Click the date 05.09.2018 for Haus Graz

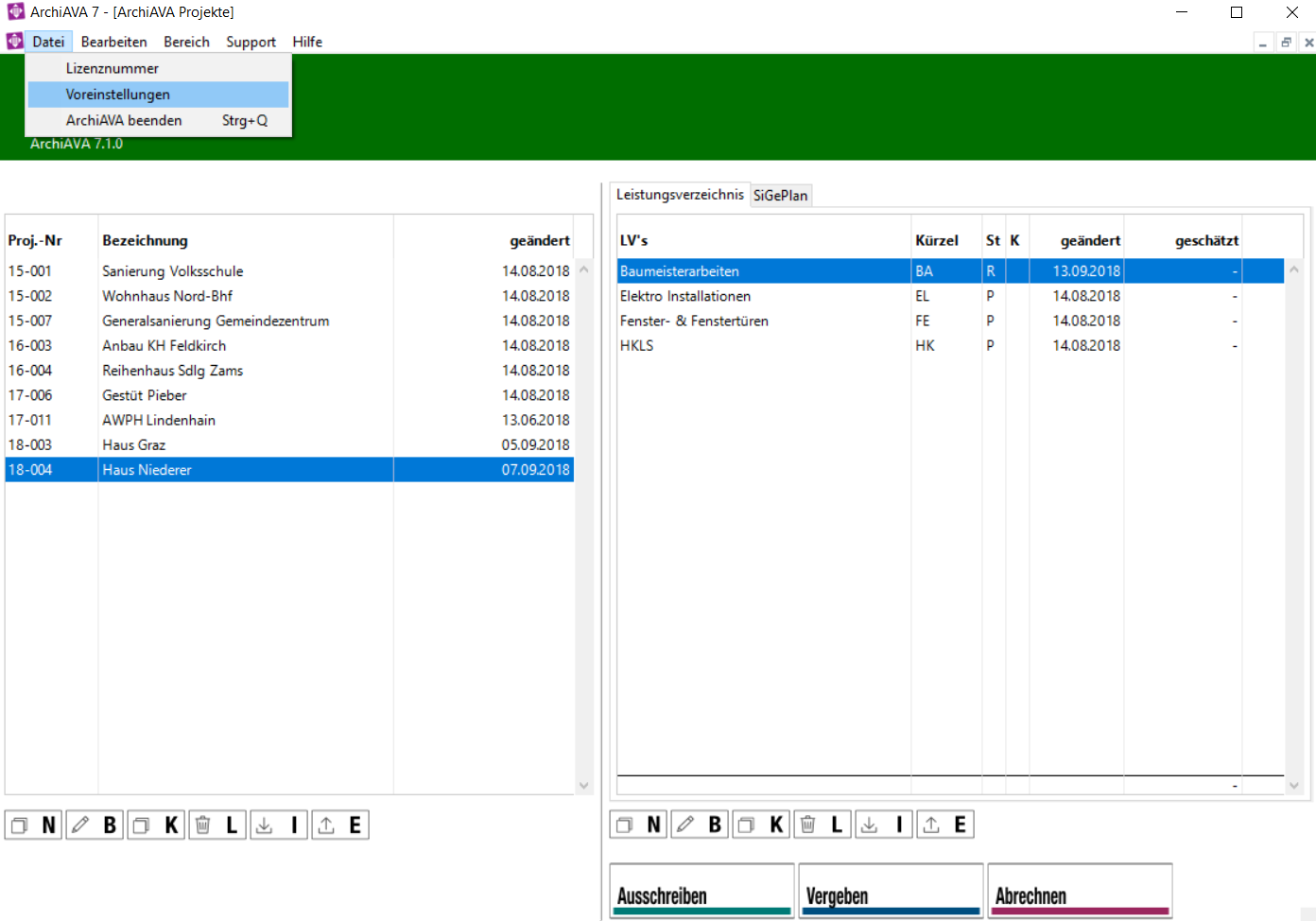tap(535, 444)
